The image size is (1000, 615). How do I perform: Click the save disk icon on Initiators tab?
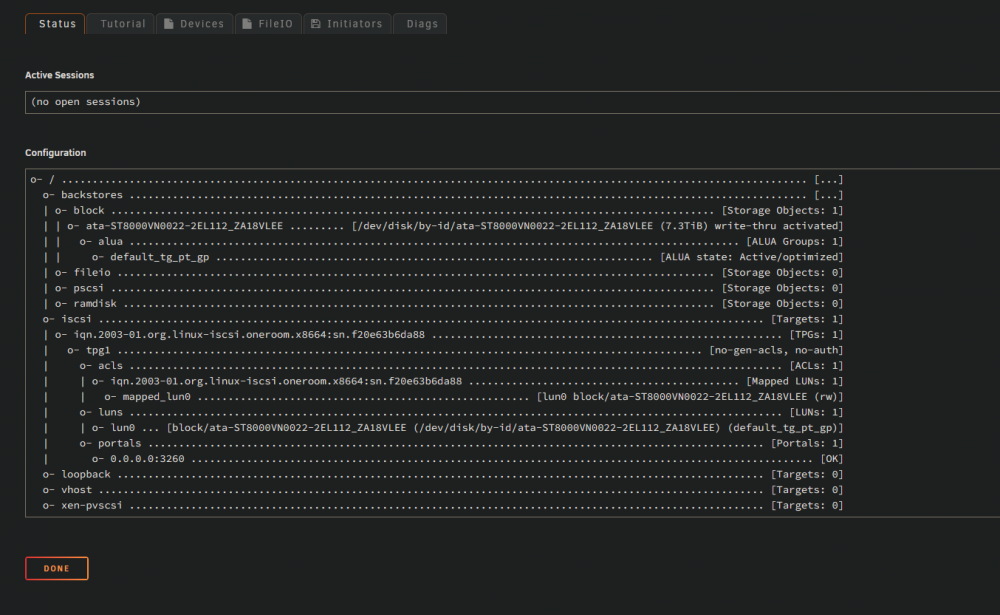point(316,24)
